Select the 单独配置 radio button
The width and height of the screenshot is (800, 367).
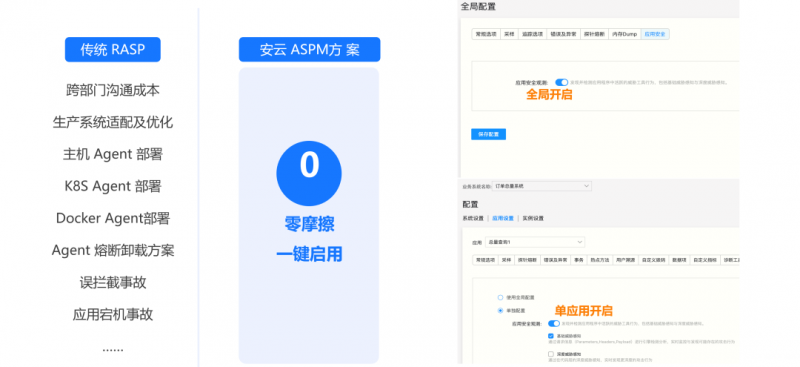click(501, 310)
